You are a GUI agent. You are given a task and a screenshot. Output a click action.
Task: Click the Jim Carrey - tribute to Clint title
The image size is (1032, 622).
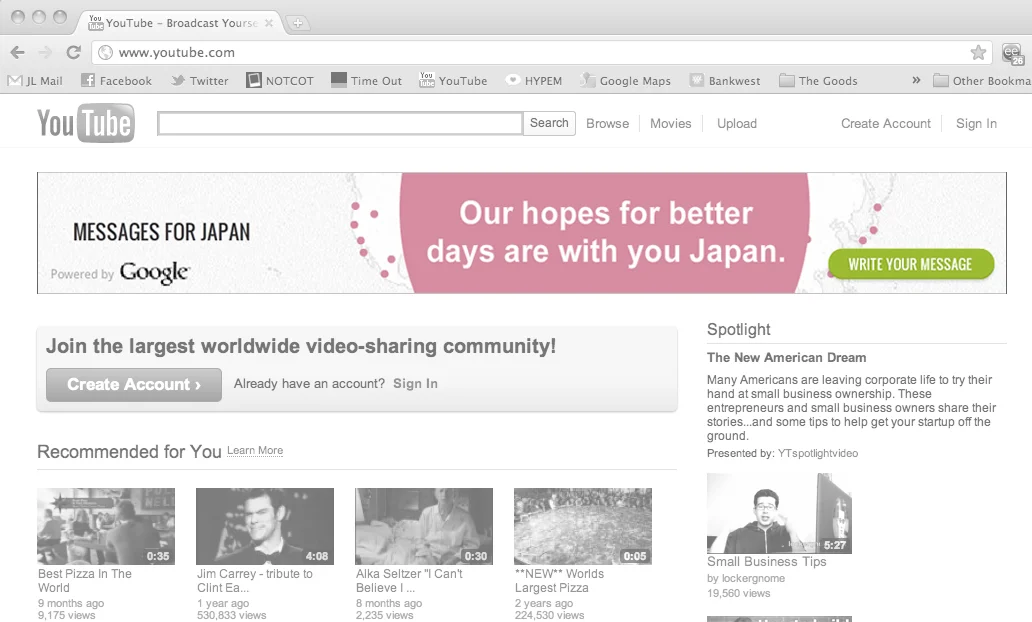(x=255, y=581)
